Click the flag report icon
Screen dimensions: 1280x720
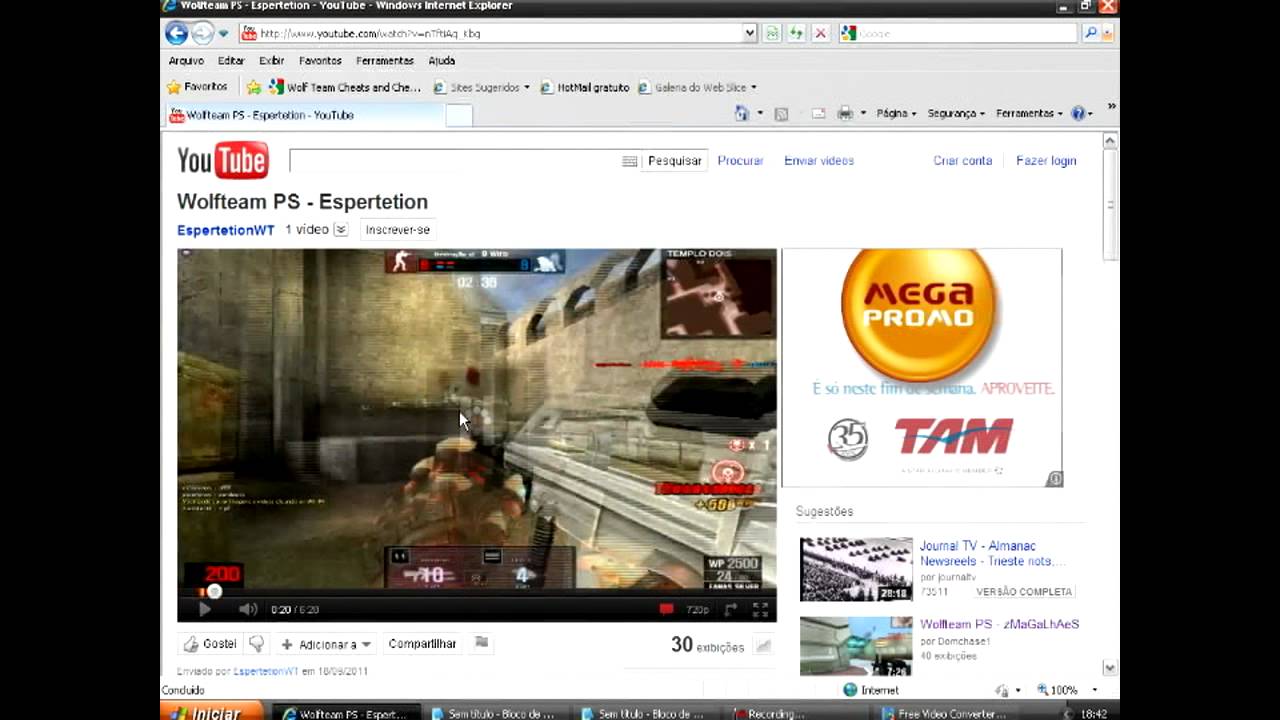pos(481,643)
